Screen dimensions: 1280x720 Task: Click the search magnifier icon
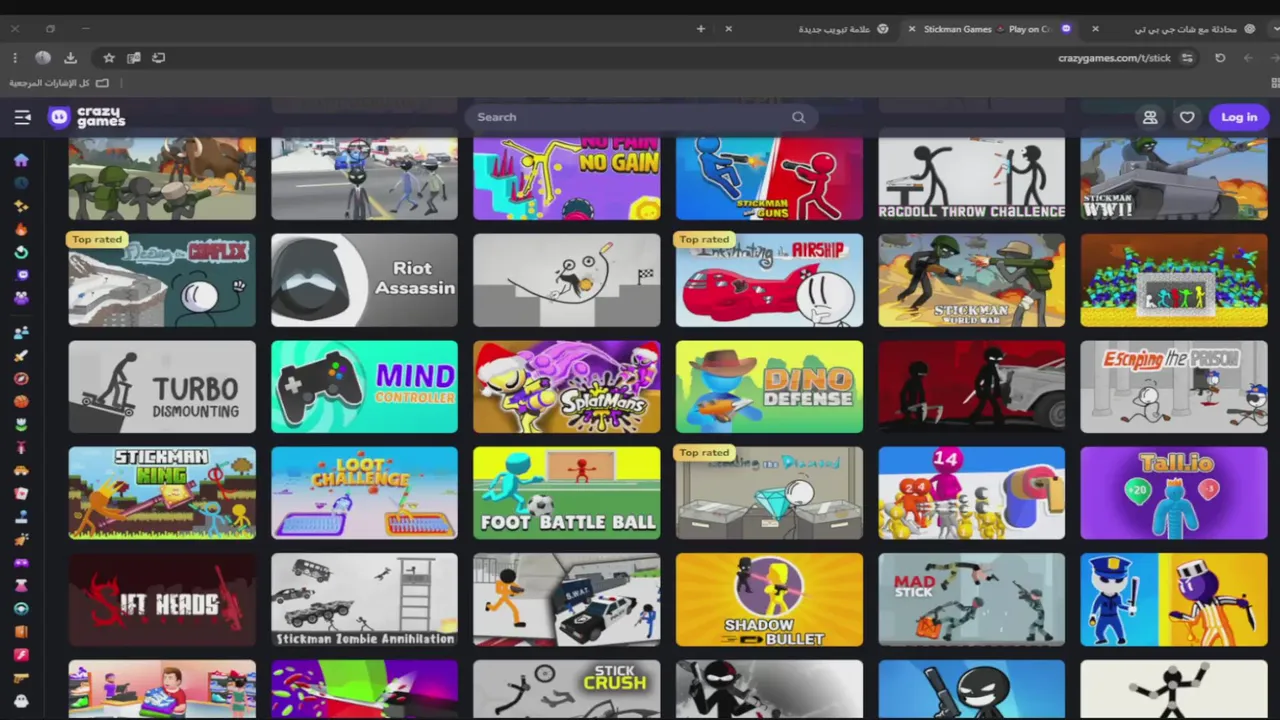[798, 117]
